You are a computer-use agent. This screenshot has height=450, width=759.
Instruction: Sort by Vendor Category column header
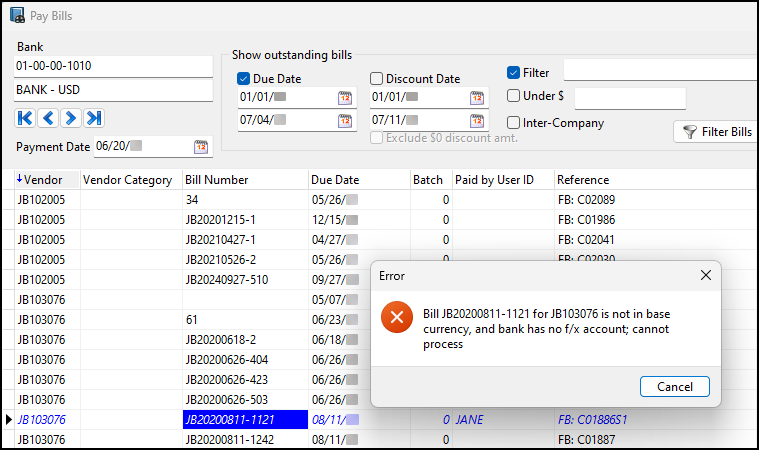131,180
